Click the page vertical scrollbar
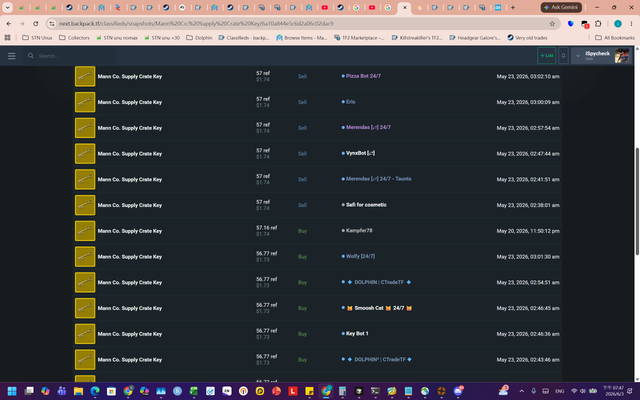The height and width of the screenshot is (400, 640). tap(637, 202)
